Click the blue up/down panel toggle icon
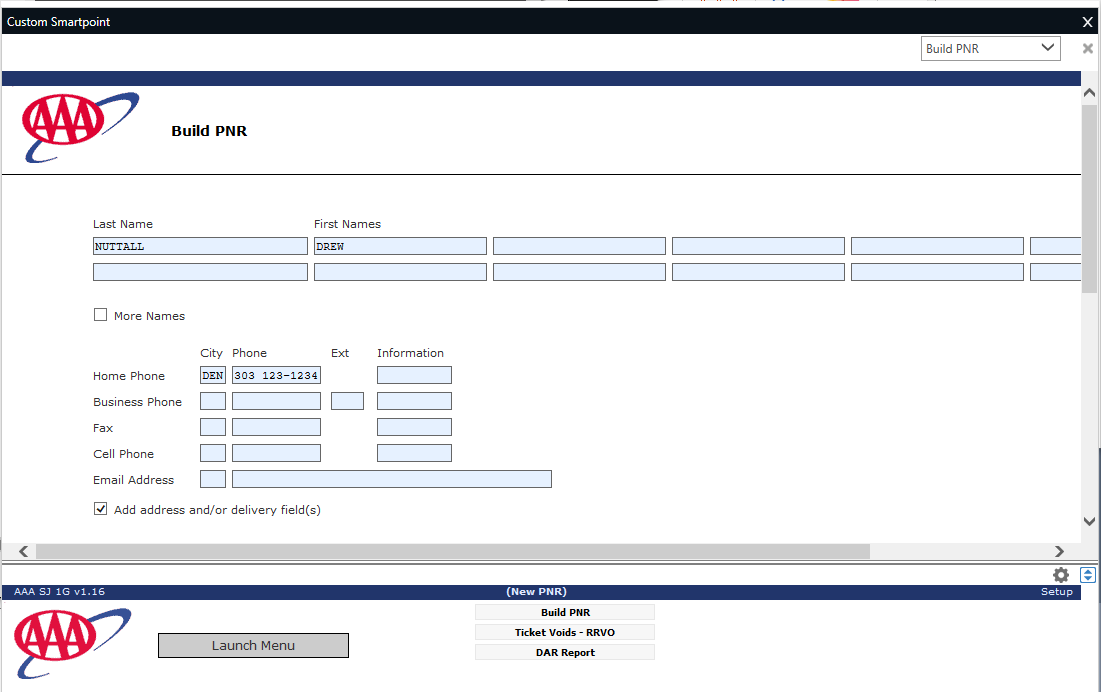Image resolution: width=1101 pixels, height=692 pixels. click(1088, 575)
